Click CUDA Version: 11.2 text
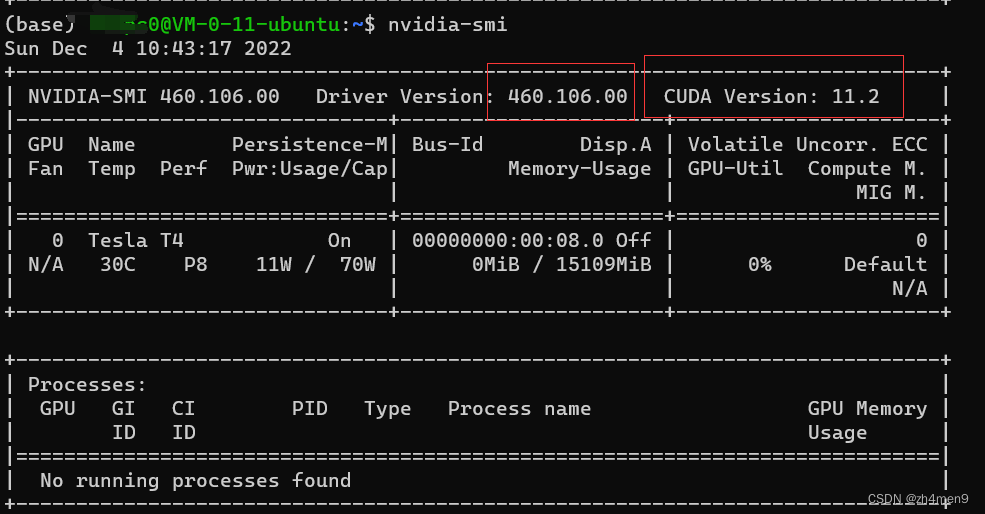 pyautogui.click(x=771, y=96)
